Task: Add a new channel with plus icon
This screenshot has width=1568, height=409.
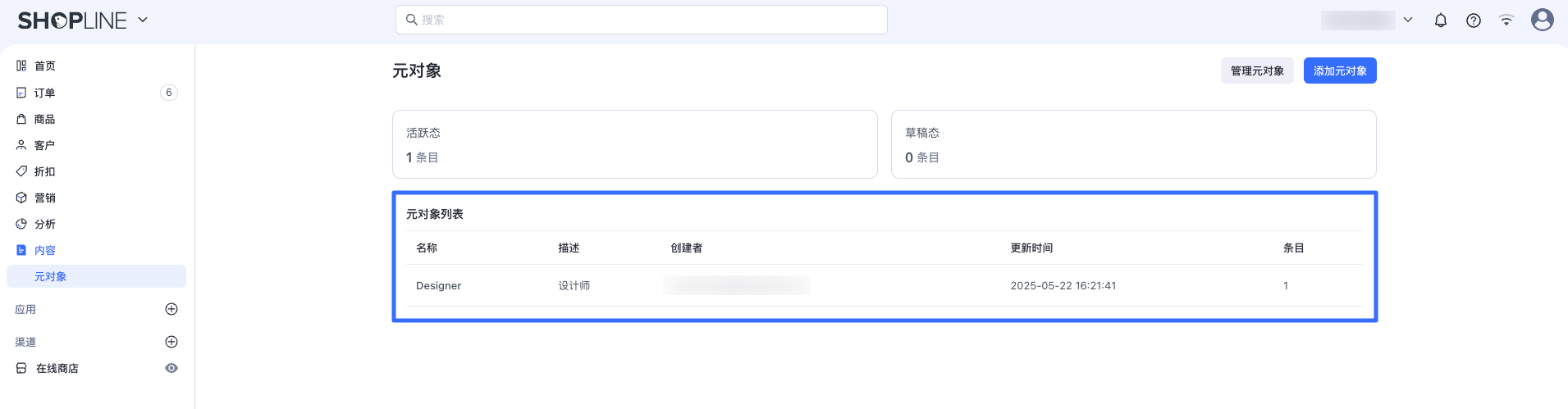Action: (x=171, y=342)
